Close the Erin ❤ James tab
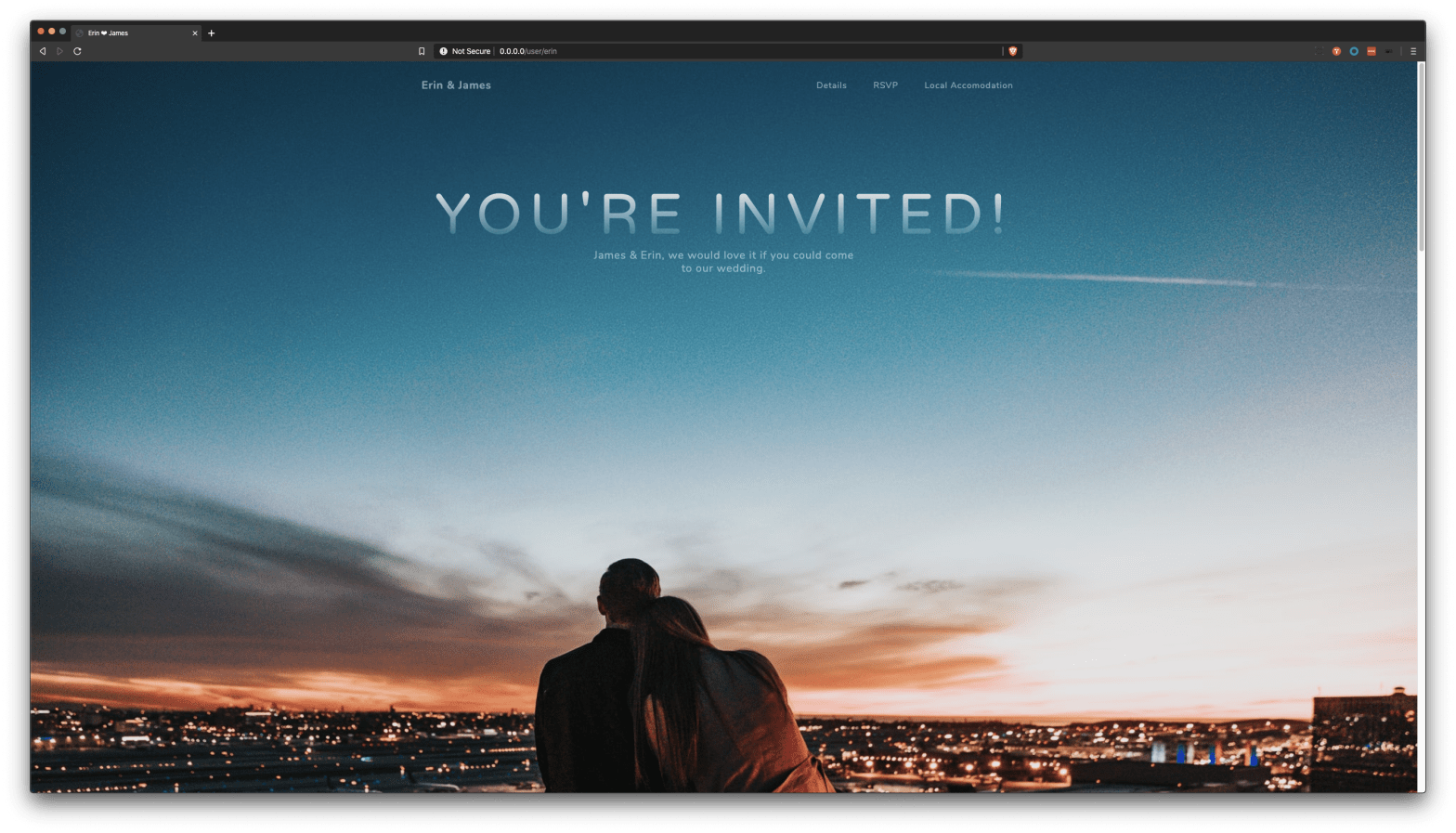The height and width of the screenshot is (833, 1456). (x=195, y=33)
